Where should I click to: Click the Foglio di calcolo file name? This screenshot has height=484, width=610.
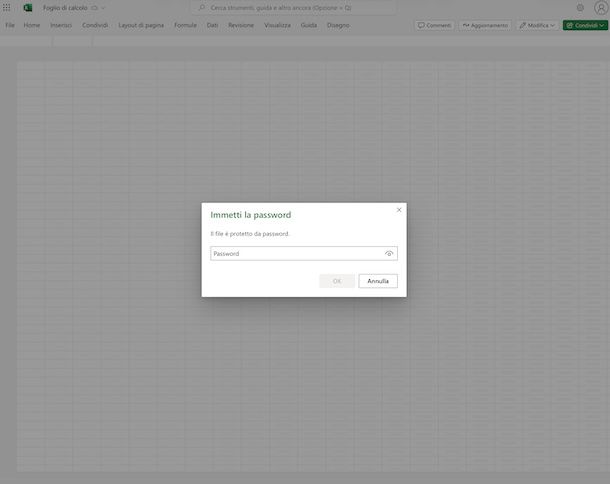point(65,8)
